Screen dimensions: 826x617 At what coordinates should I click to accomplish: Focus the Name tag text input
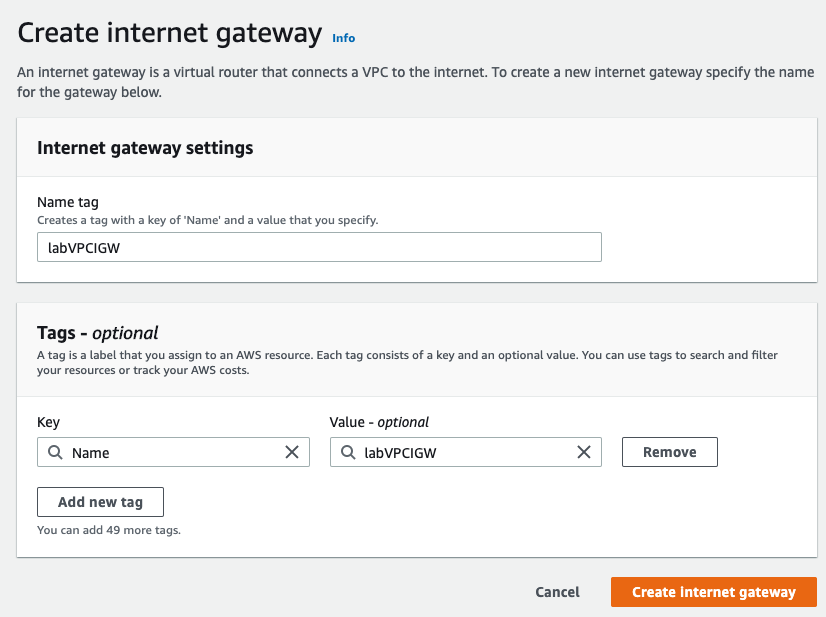coord(319,247)
